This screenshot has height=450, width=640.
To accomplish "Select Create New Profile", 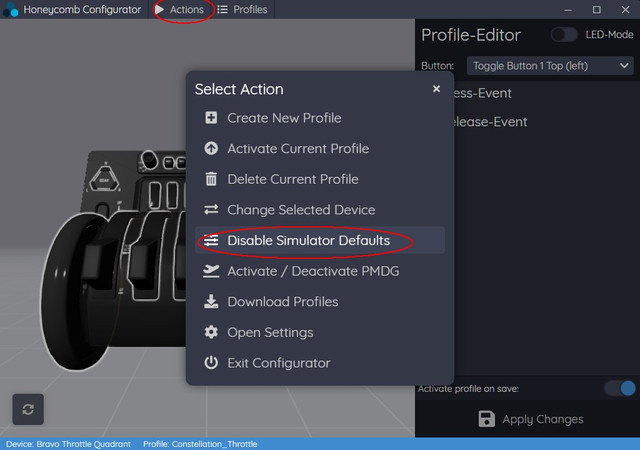I will 320,118.
